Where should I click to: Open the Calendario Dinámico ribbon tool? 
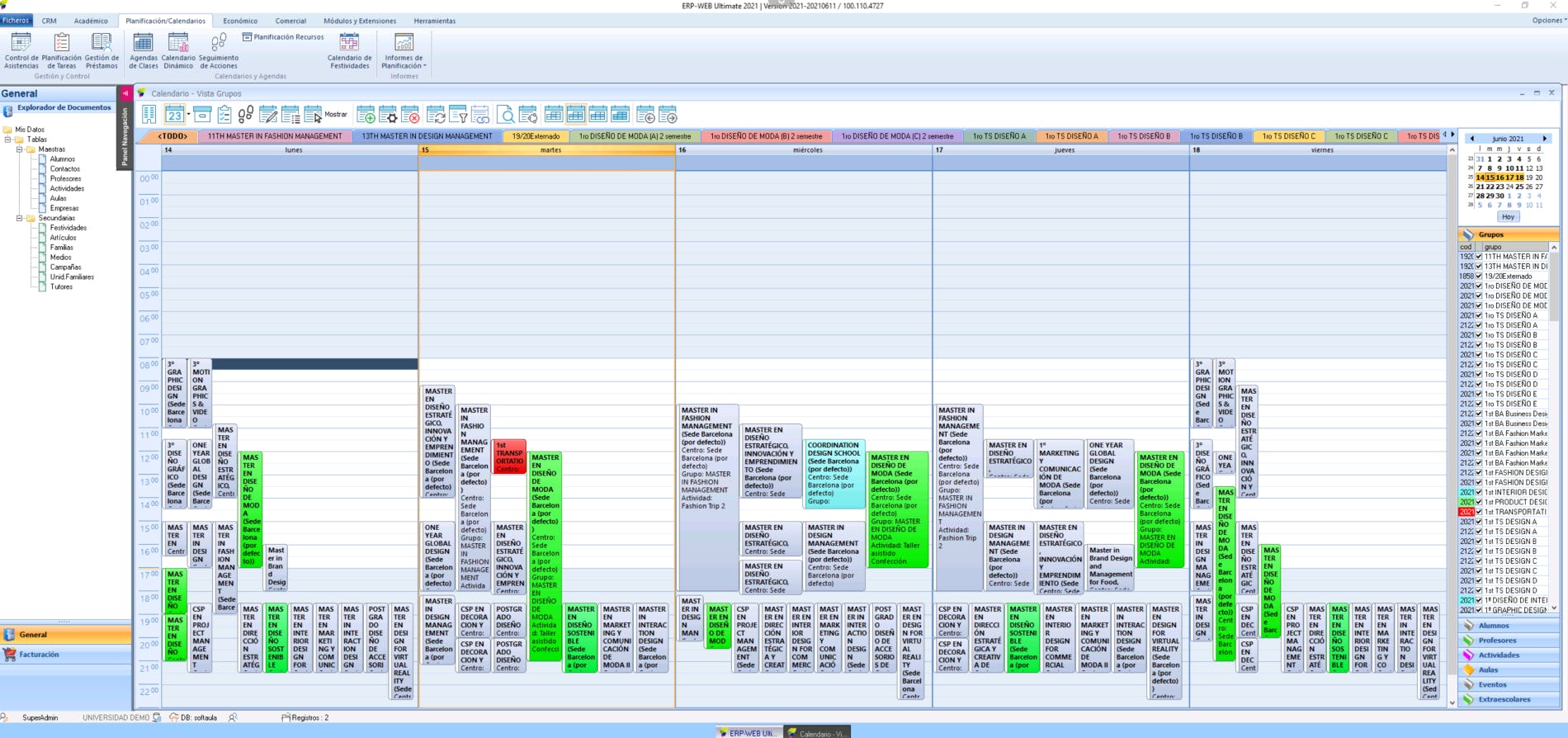178,50
